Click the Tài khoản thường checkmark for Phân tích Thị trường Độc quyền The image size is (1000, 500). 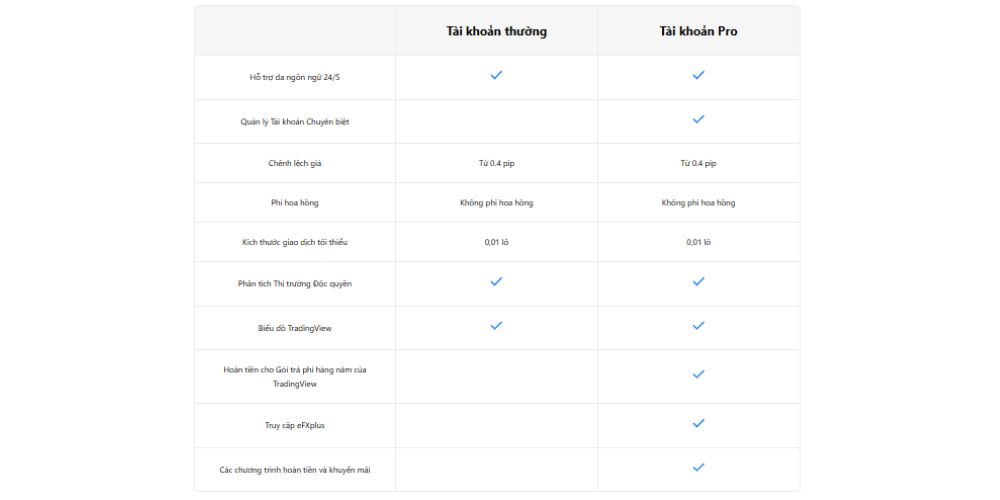coord(496,283)
